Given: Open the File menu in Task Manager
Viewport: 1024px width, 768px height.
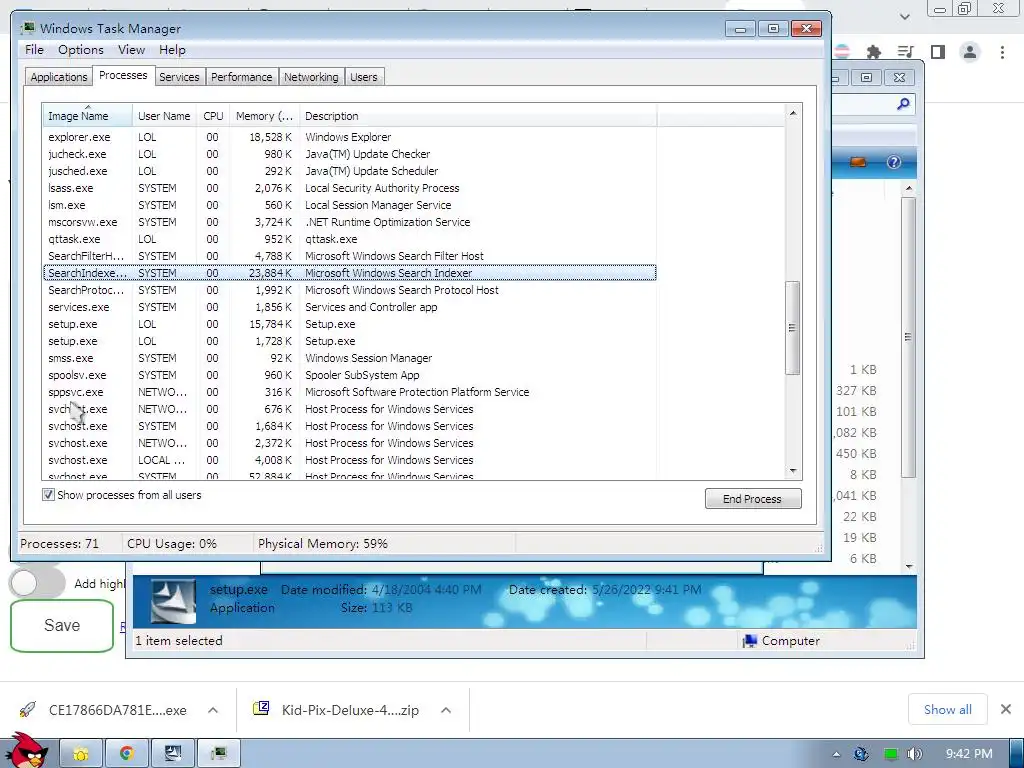Looking at the screenshot, I should pyautogui.click(x=34, y=50).
